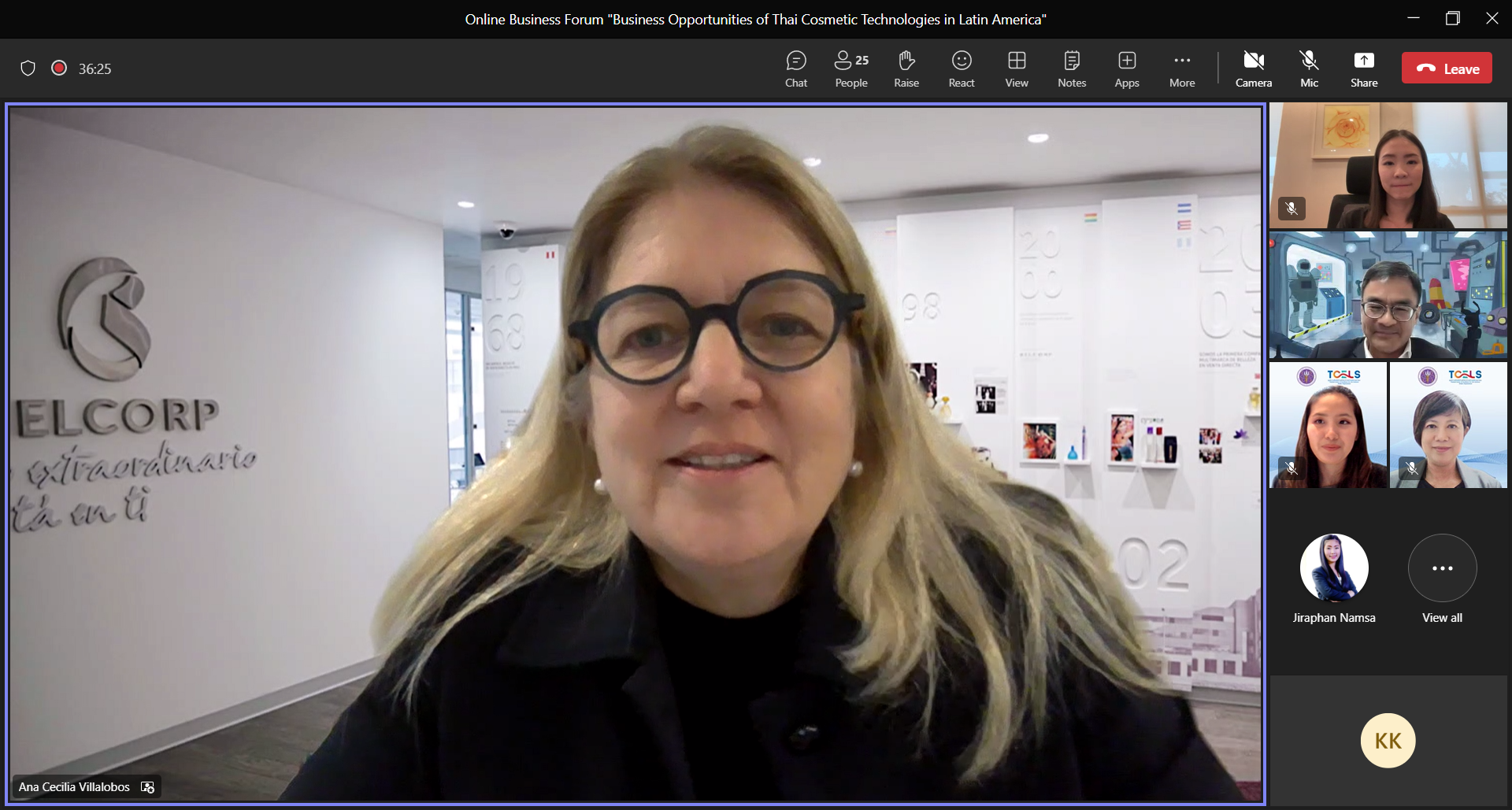Click the red recording indicator
Screen dimensions: 1512x810
tap(59, 68)
